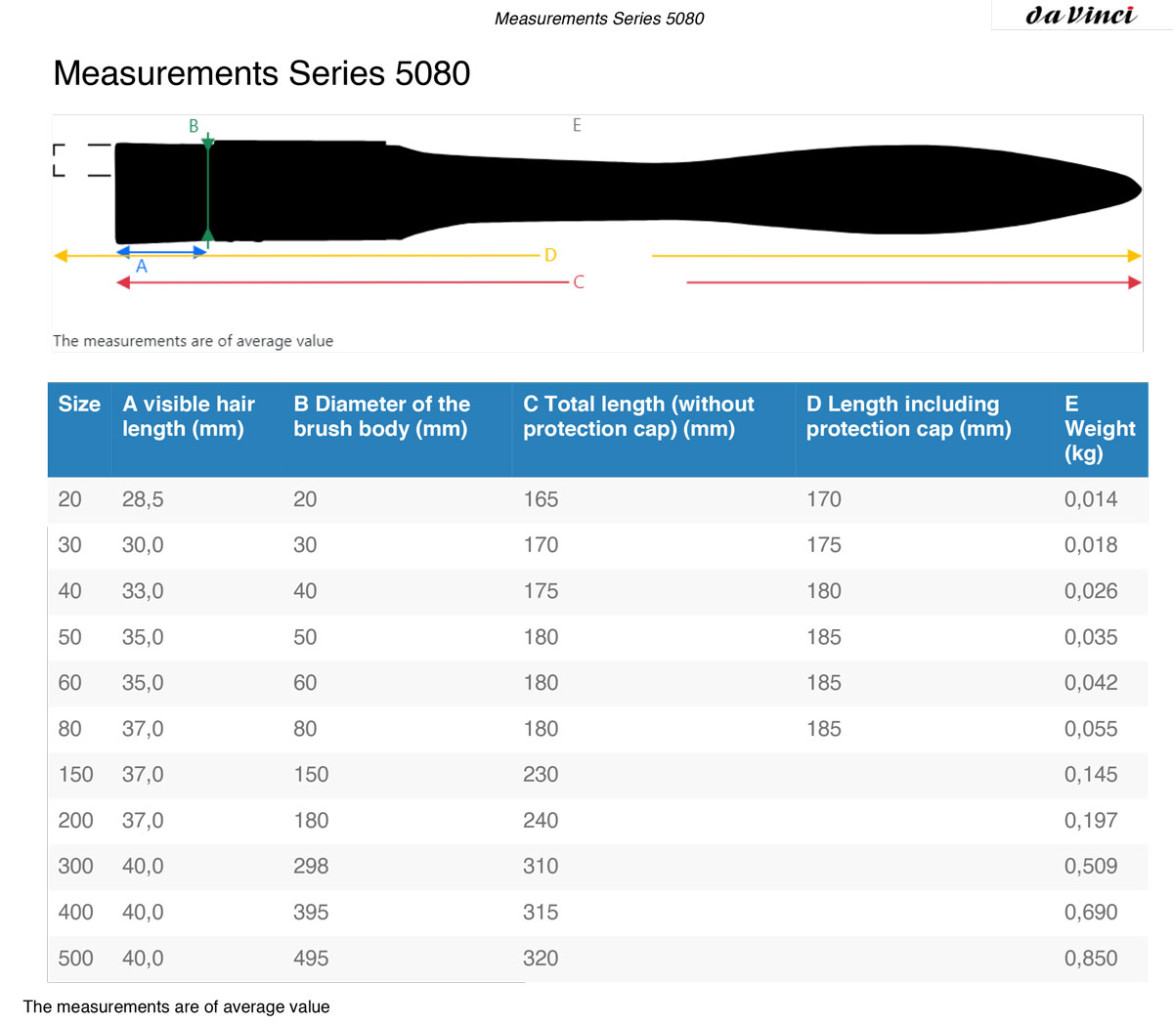This screenshot has width=1173, height=1024.
Task: Click the Size cell 500
Action: tap(76, 958)
